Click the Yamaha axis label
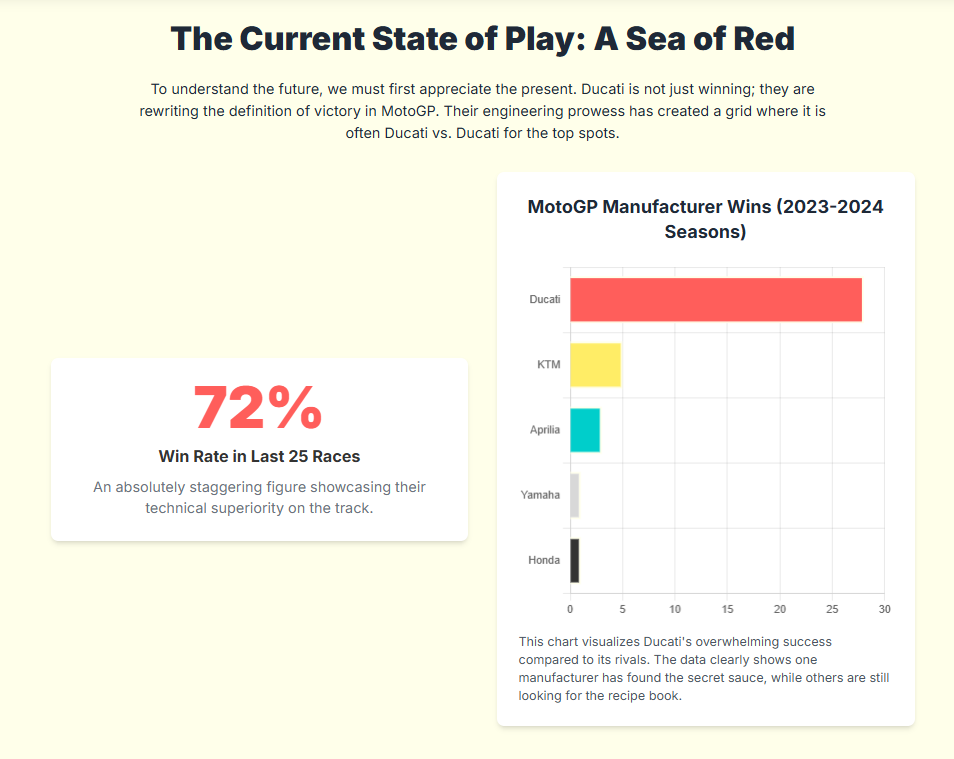The width and height of the screenshot is (954, 759). tap(540, 495)
